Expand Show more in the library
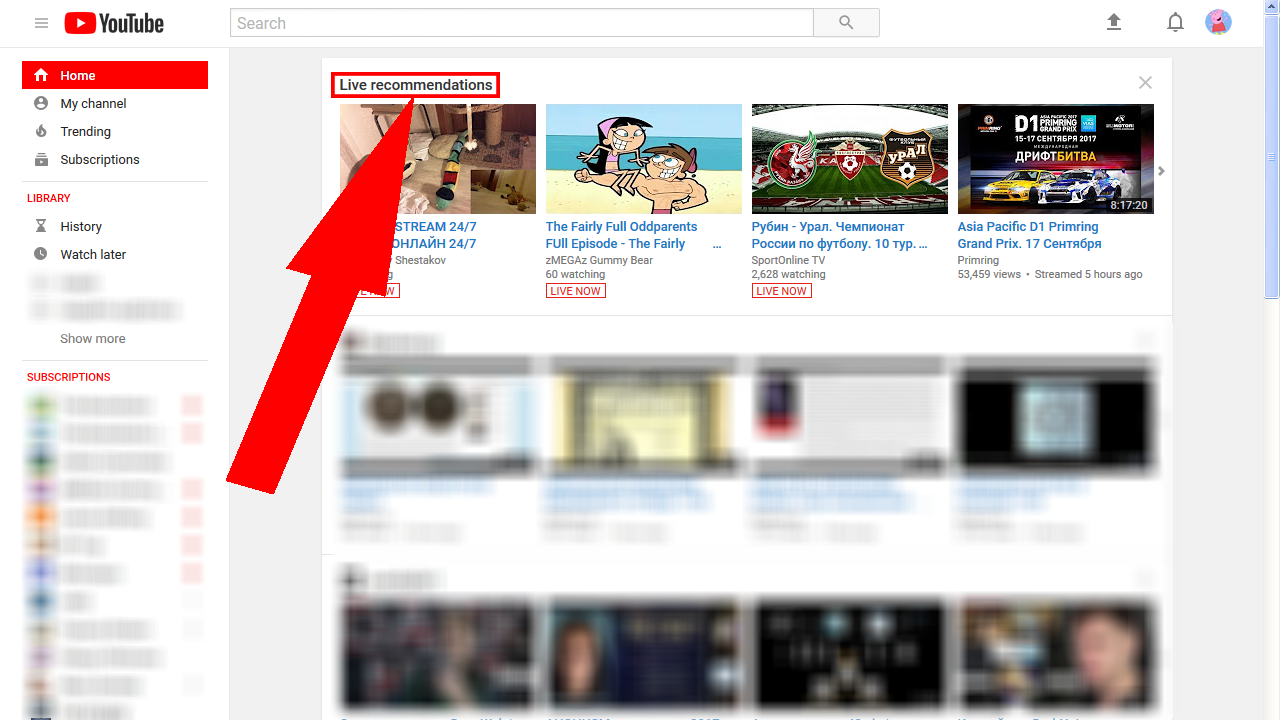The height and width of the screenshot is (720, 1280). pos(93,339)
